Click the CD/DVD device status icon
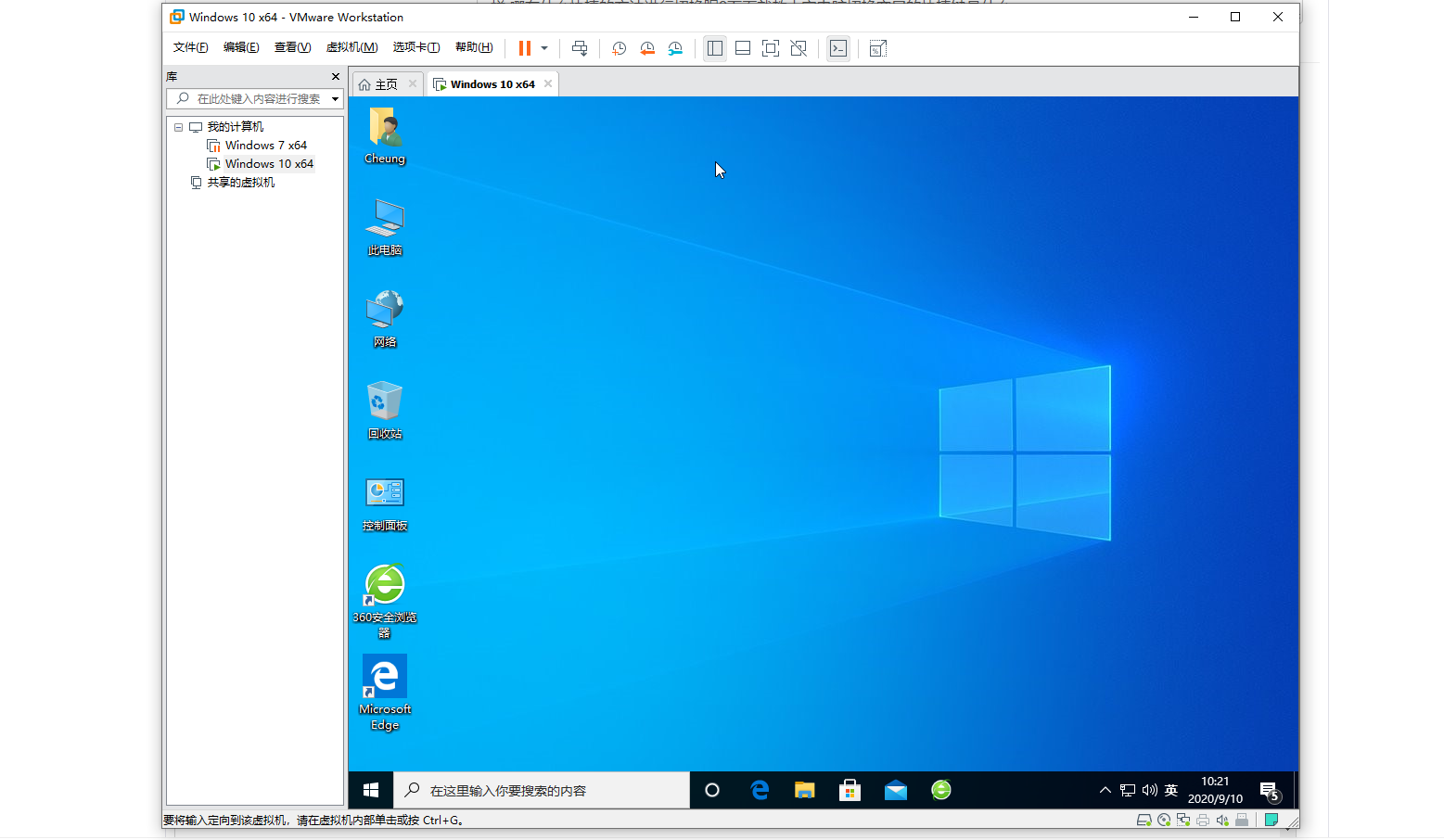This screenshot has width=1444, height=840. click(1164, 820)
